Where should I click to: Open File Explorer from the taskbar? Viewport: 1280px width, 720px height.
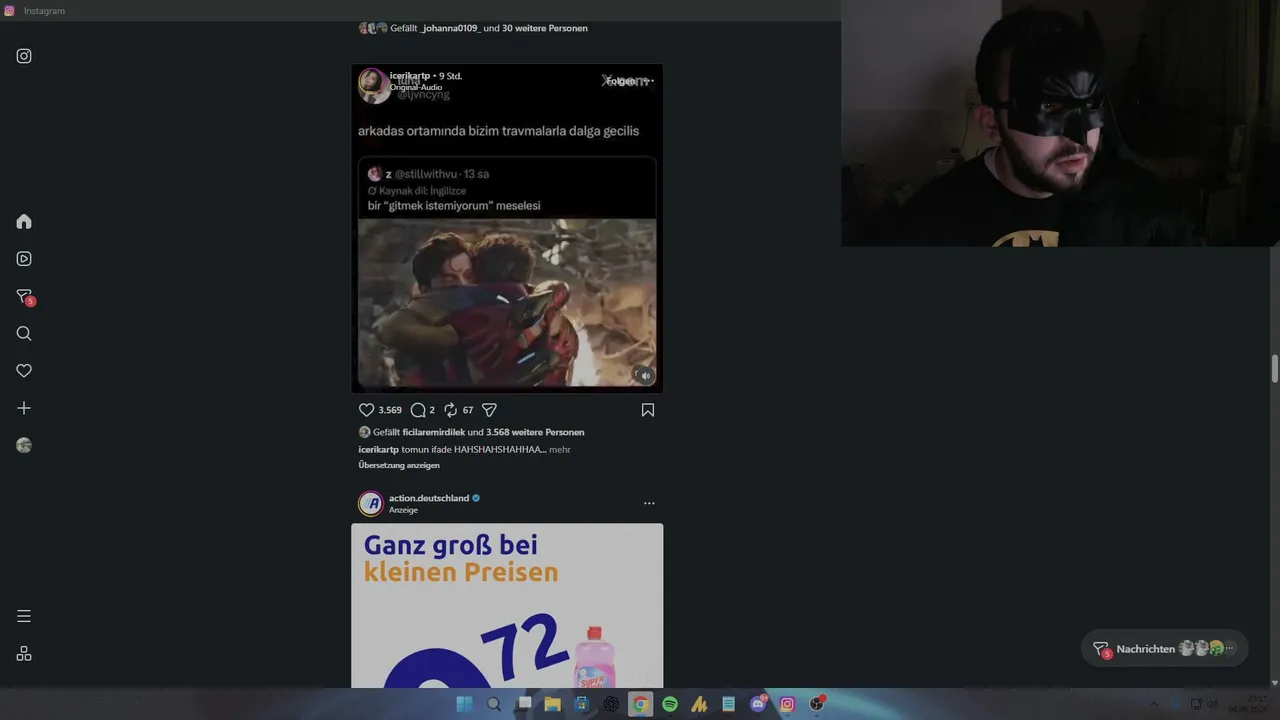tap(552, 704)
